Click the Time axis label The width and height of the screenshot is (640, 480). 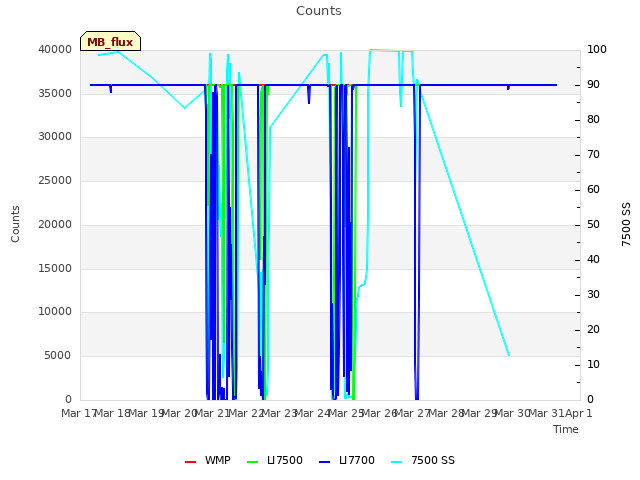[566, 429]
